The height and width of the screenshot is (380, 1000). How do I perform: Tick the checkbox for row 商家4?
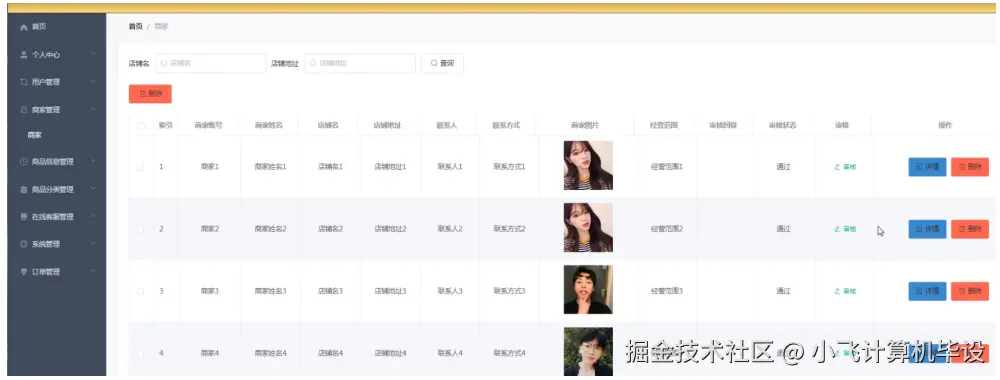[141, 353]
